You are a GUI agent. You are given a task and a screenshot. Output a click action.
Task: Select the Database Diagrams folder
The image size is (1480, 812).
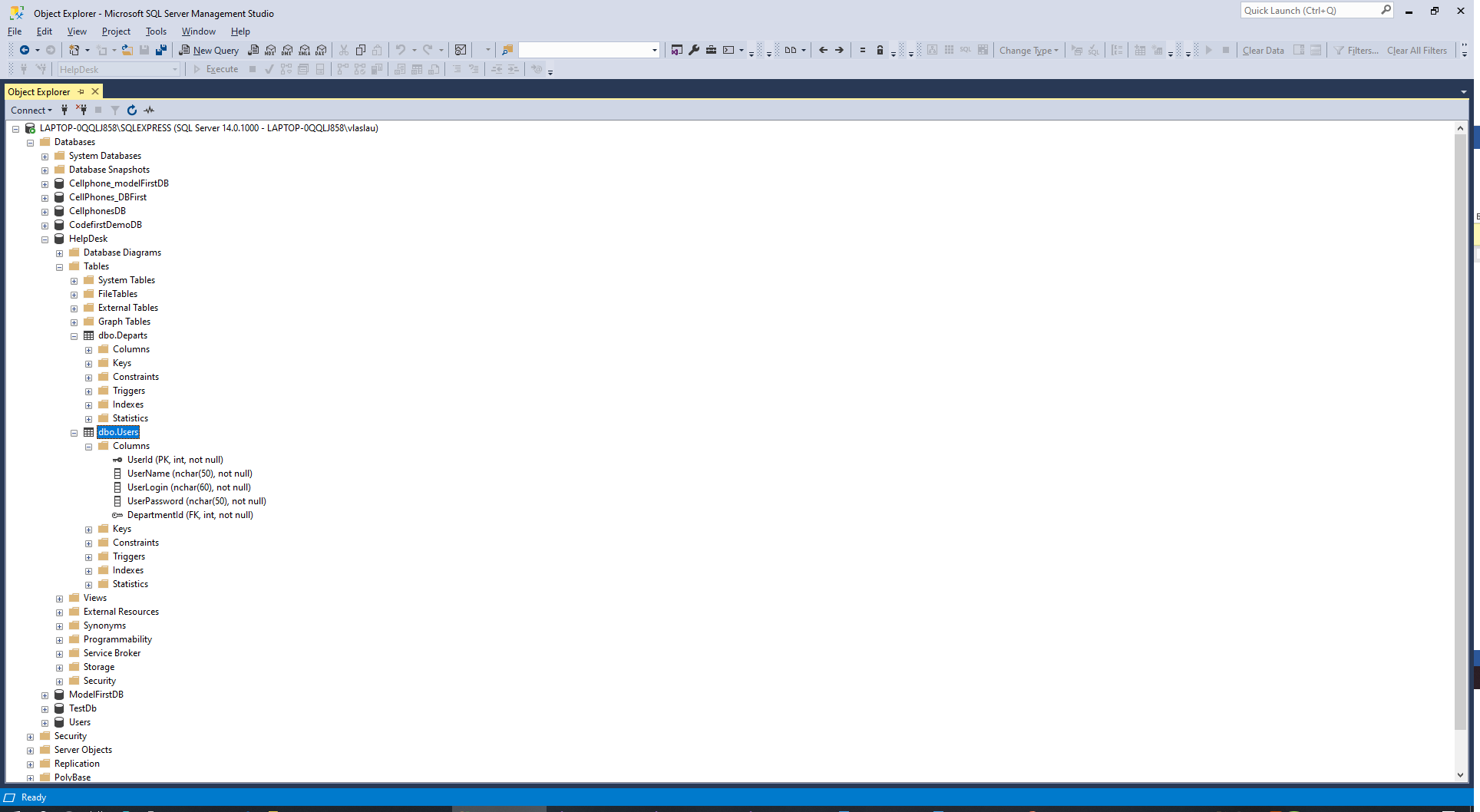[122, 253]
